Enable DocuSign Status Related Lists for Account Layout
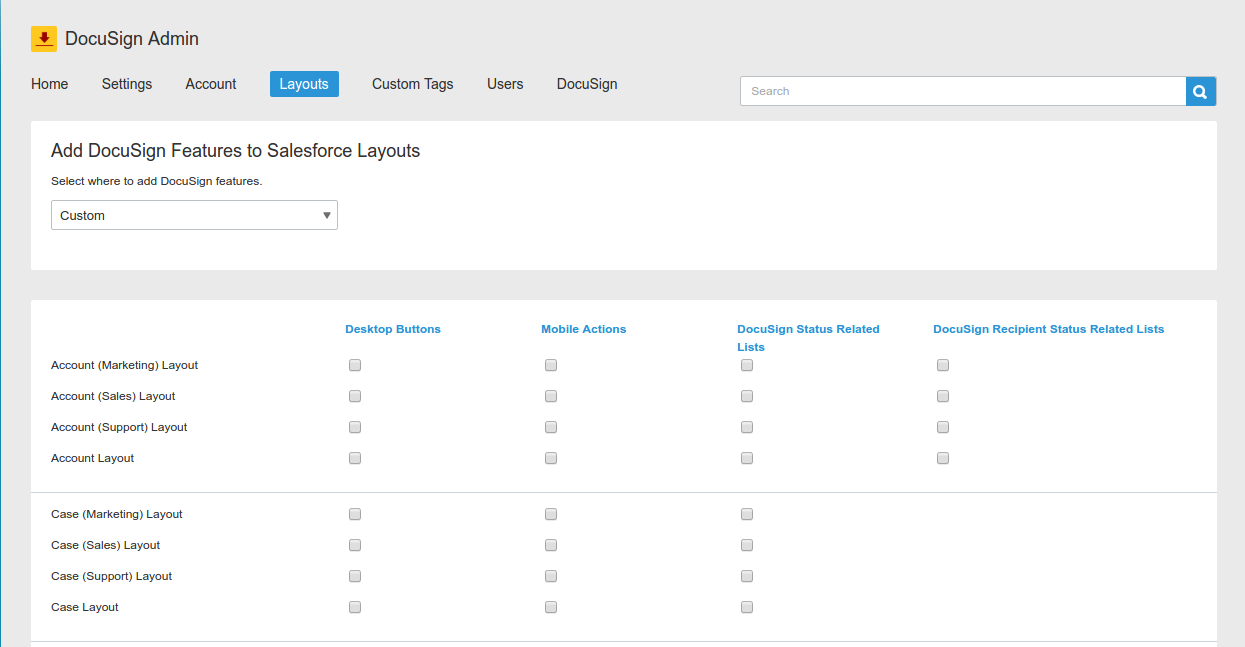The width and height of the screenshot is (1245, 647). tap(747, 458)
